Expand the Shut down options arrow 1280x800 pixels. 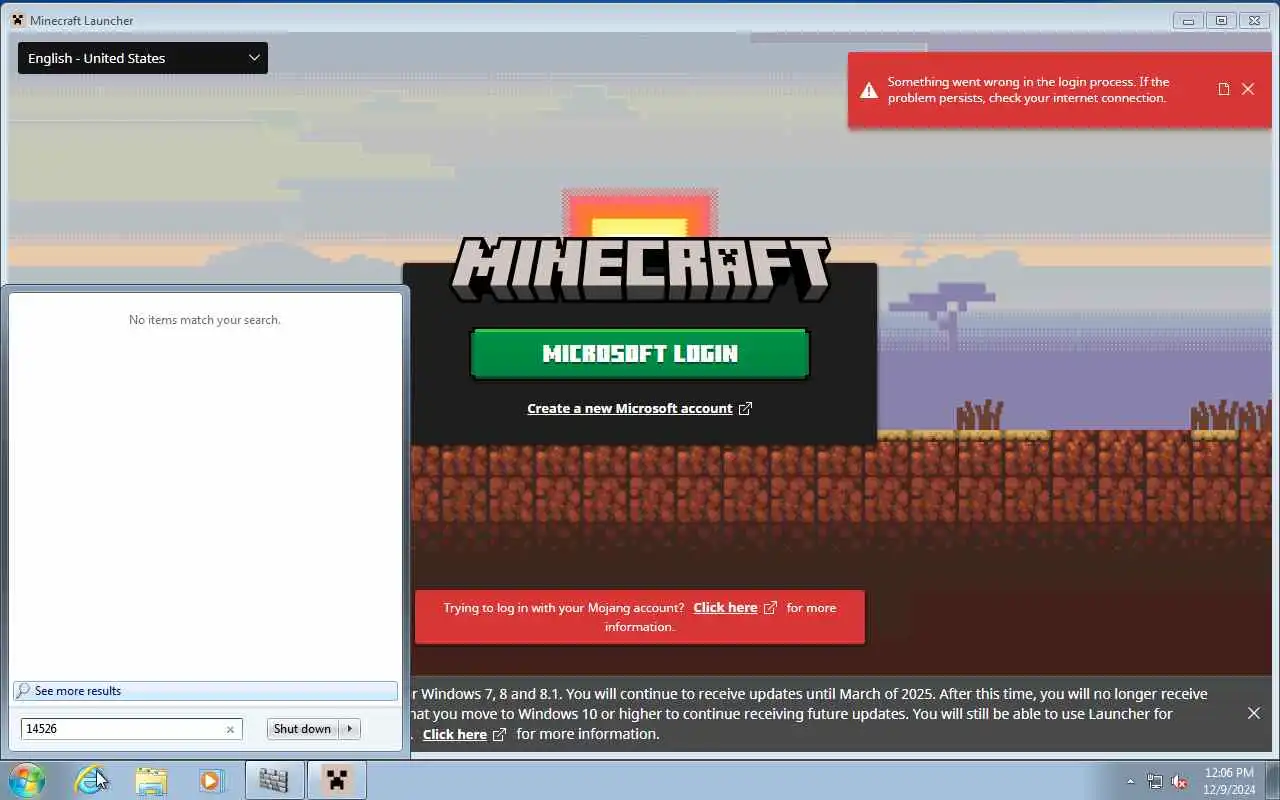coord(350,729)
